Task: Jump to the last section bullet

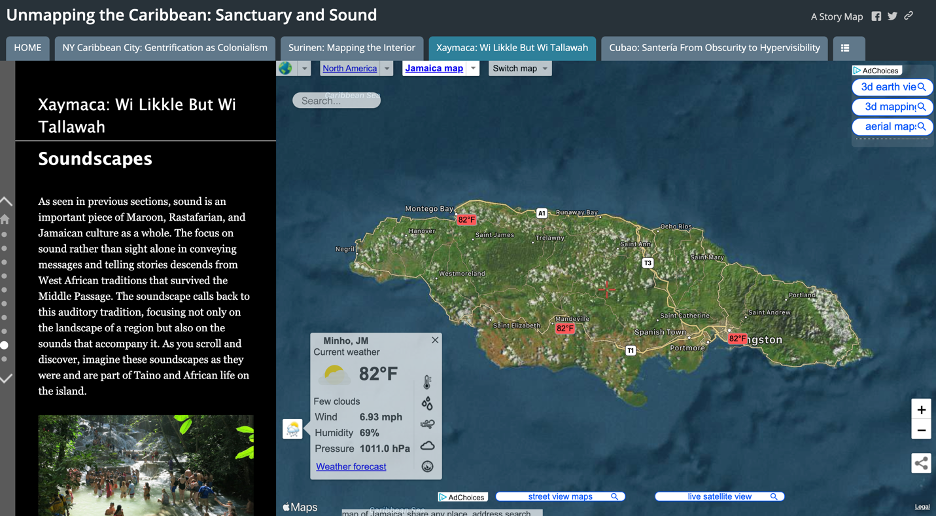Action: tap(4, 360)
